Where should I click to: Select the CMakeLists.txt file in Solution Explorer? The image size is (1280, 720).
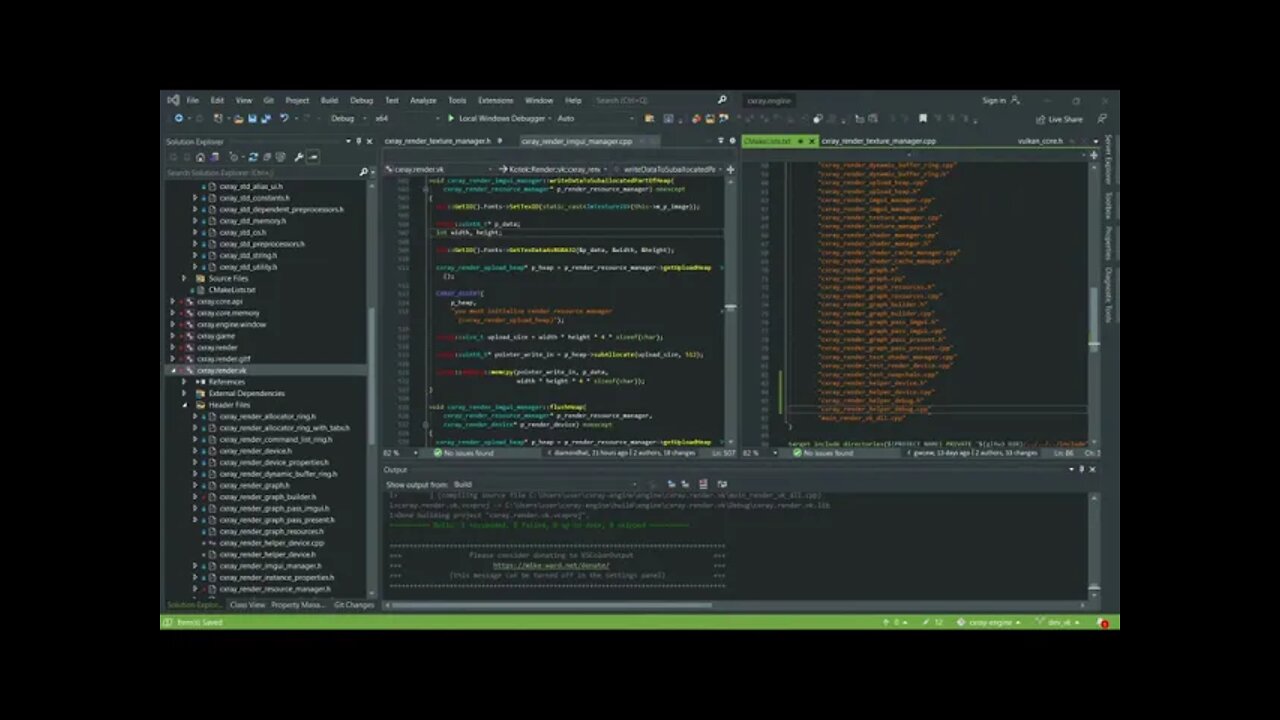[x=231, y=290]
